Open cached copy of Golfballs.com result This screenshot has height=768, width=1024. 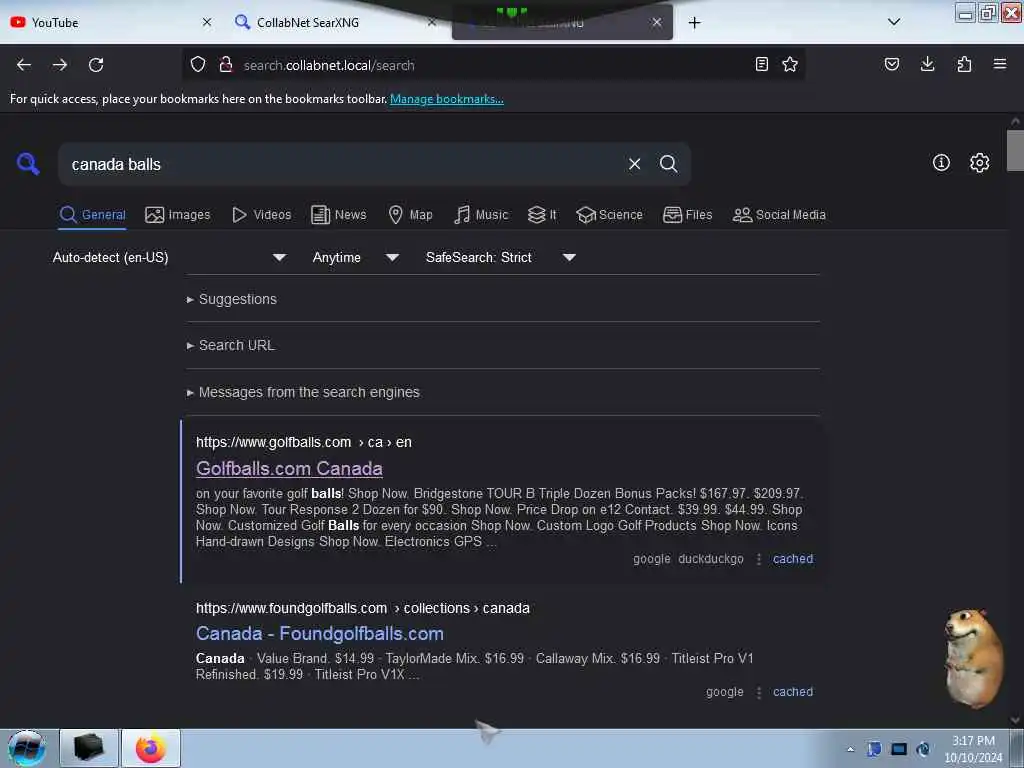(793, 558)
